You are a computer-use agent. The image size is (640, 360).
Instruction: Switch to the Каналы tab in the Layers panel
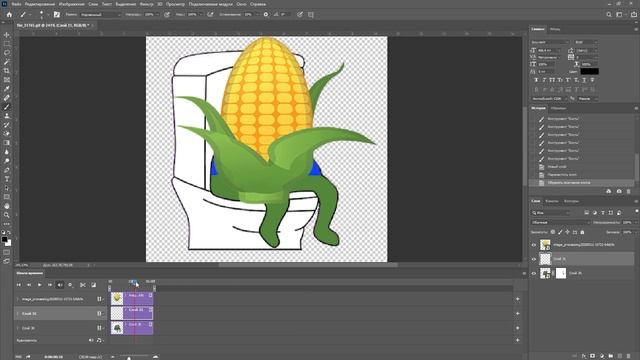[552, 201]
